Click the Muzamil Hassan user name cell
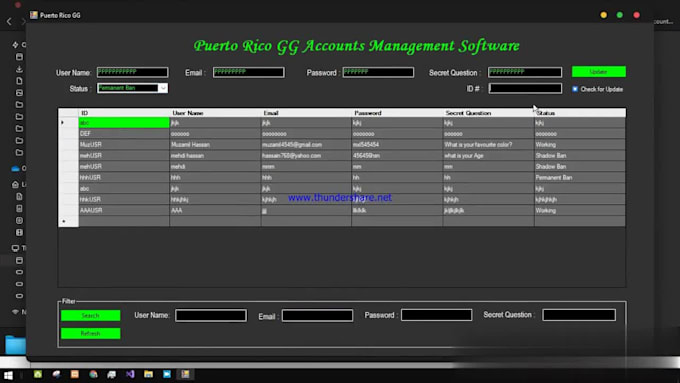 [x=215, y=144]
